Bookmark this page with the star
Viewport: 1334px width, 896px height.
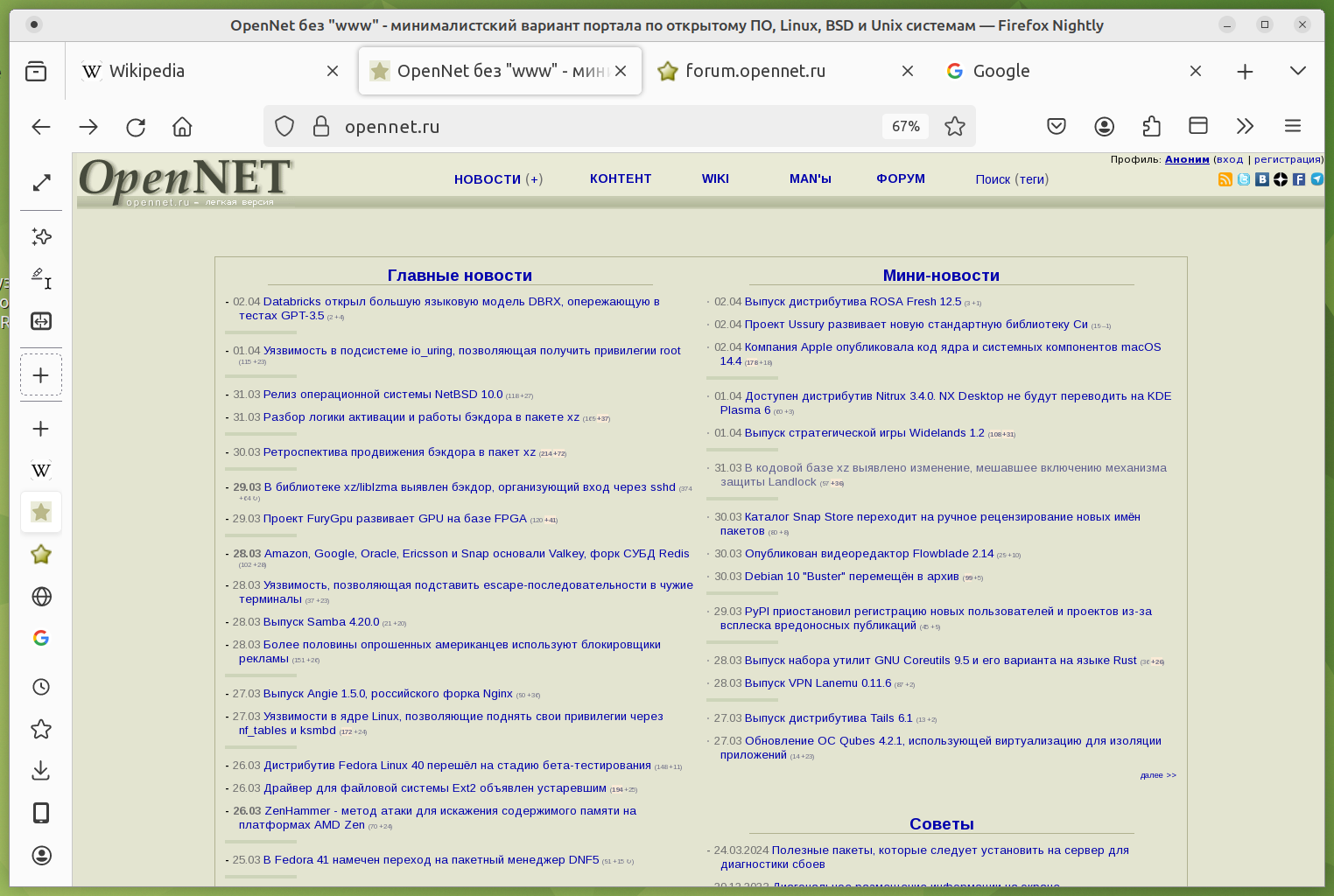click(x=955, y=127)
